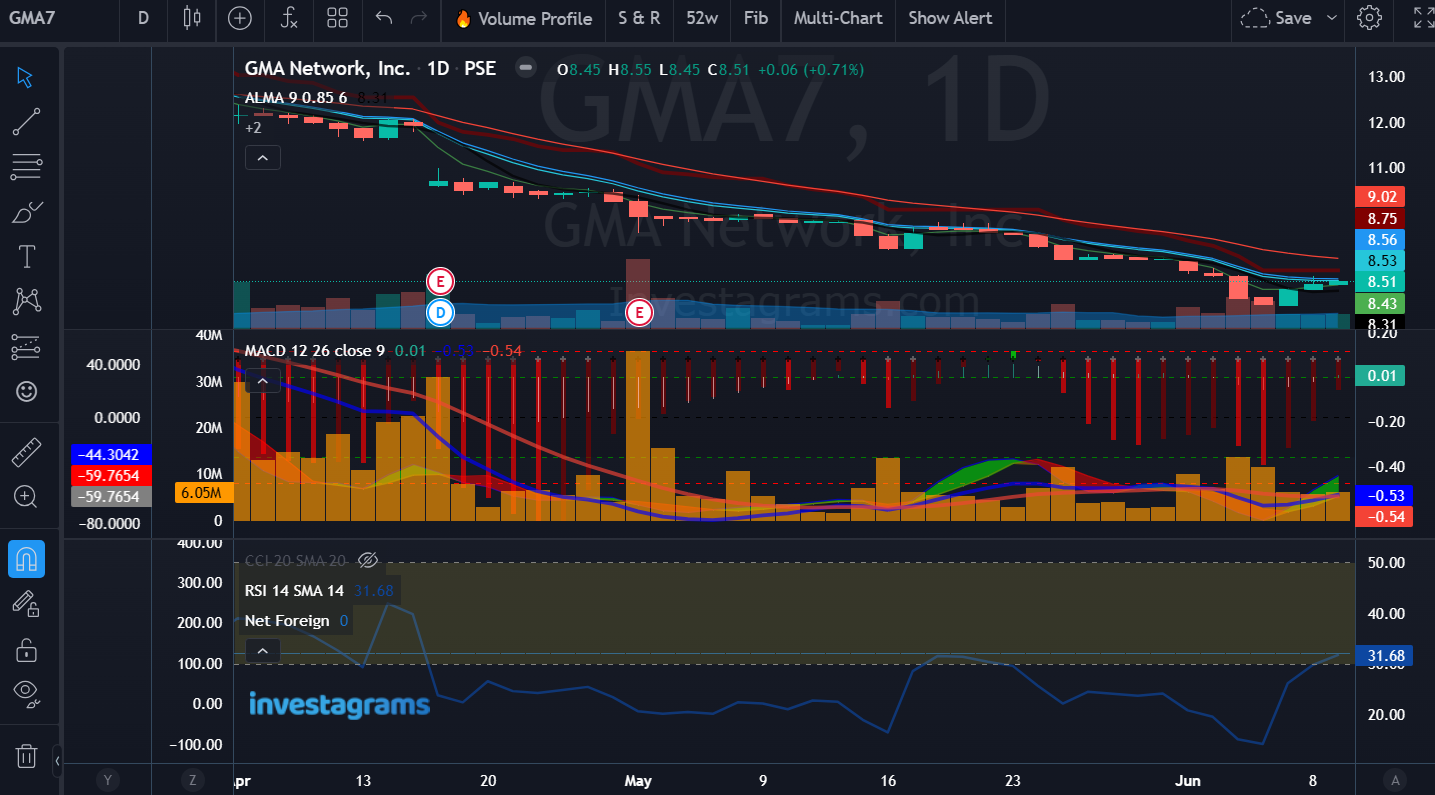1435x795 pixels.
Task: Click the grey minus next to PSE
Action: pos(525,68)
